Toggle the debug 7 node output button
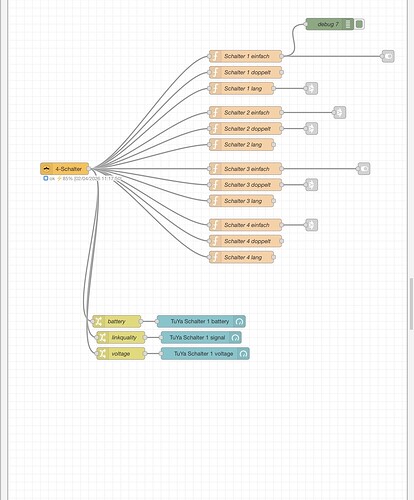The width and height of the screenshot is (414, 500). [x=359, y=24]
